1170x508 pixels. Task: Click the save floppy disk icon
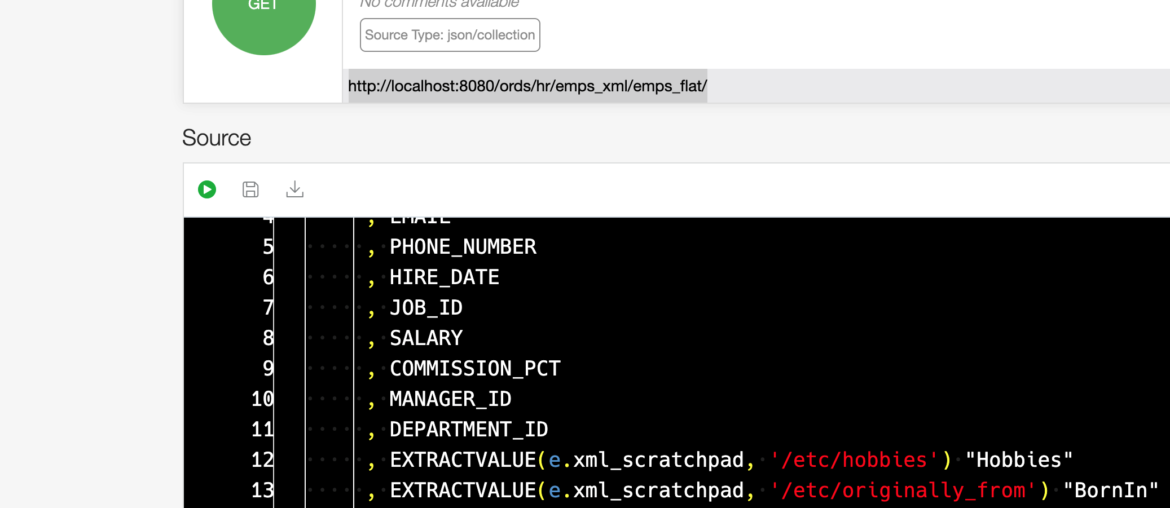coord(251,189)
